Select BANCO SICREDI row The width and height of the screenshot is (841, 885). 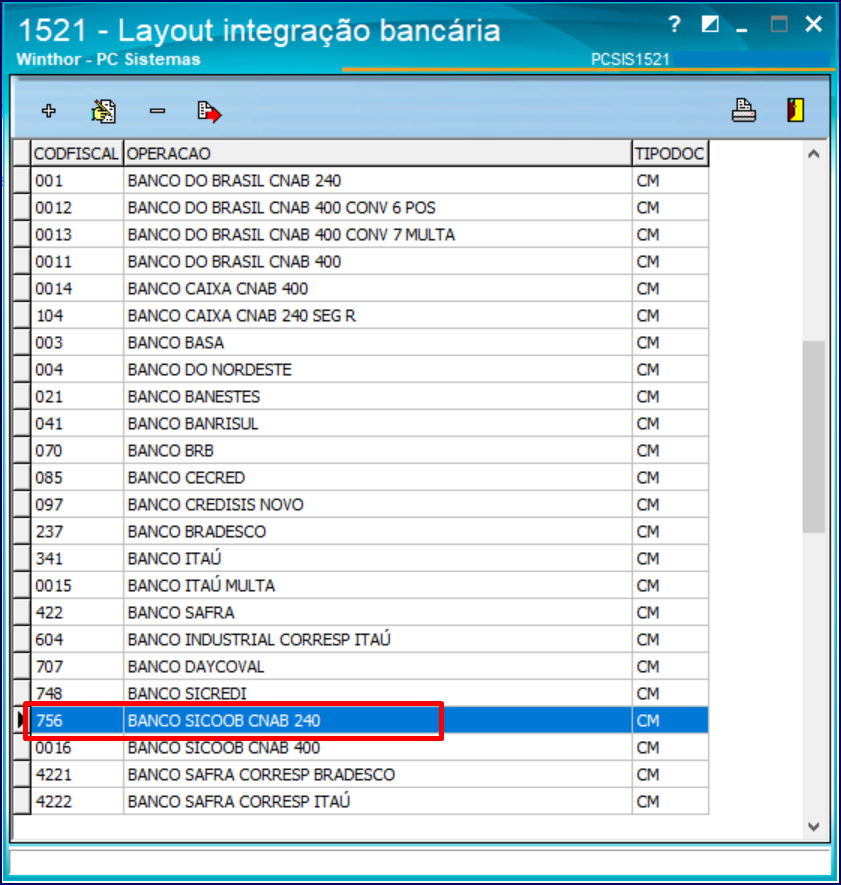[x=370, y=694]
